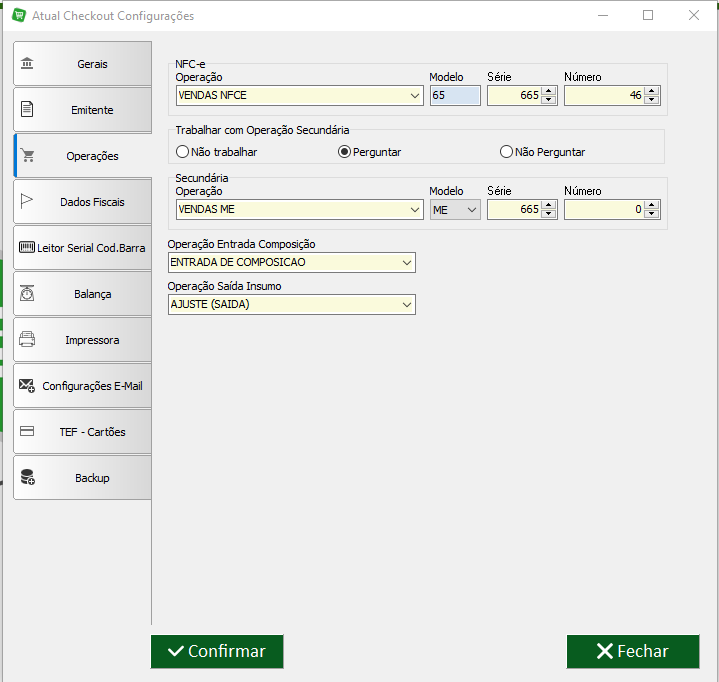Click the bank icon beside Gerais
The width and height of the screenshot is (719, 682).
click(27, 63)
